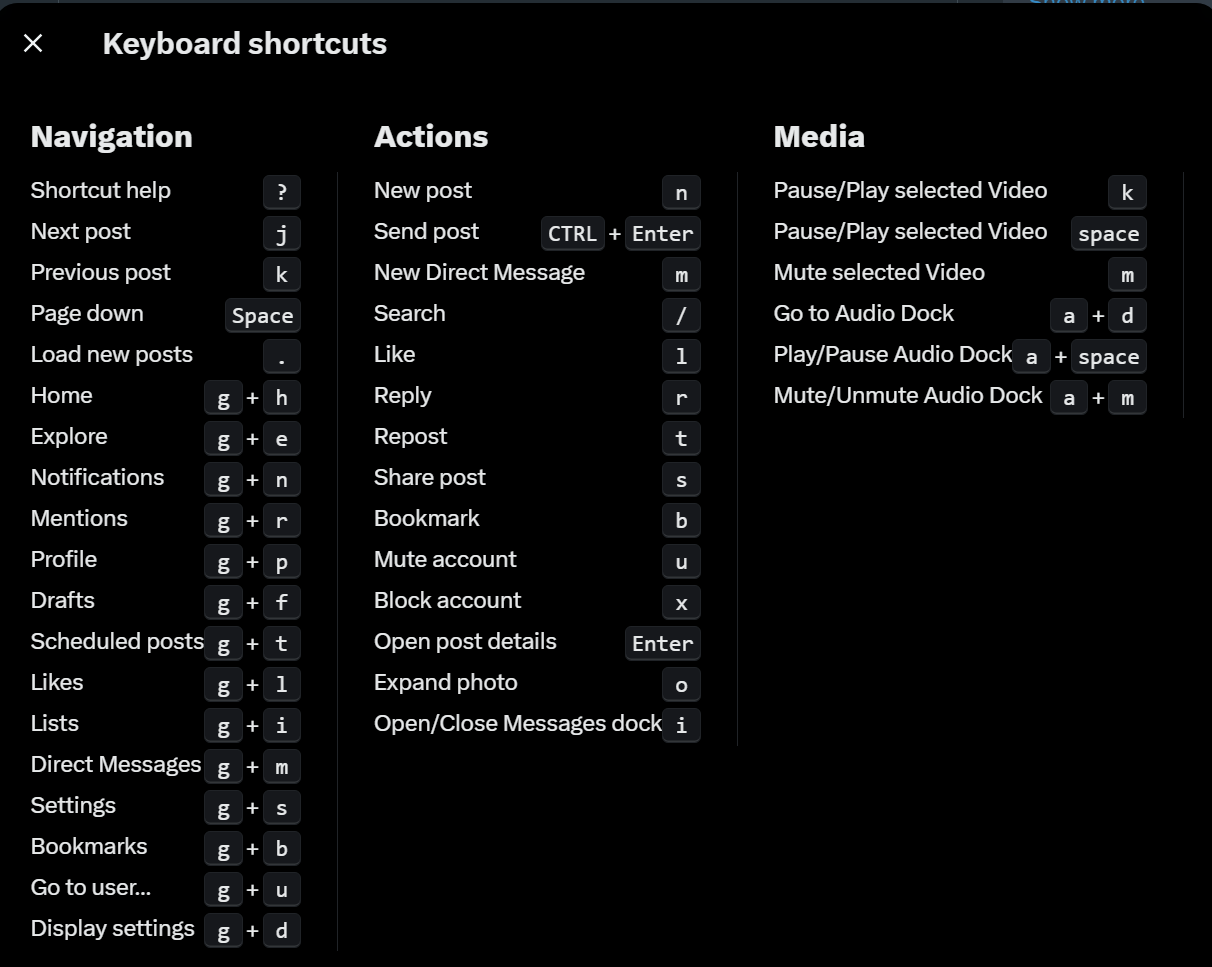Click the 'x' key badge for Block account
Viewport: 1212px width, 967px height.
[x=681, y=602]
